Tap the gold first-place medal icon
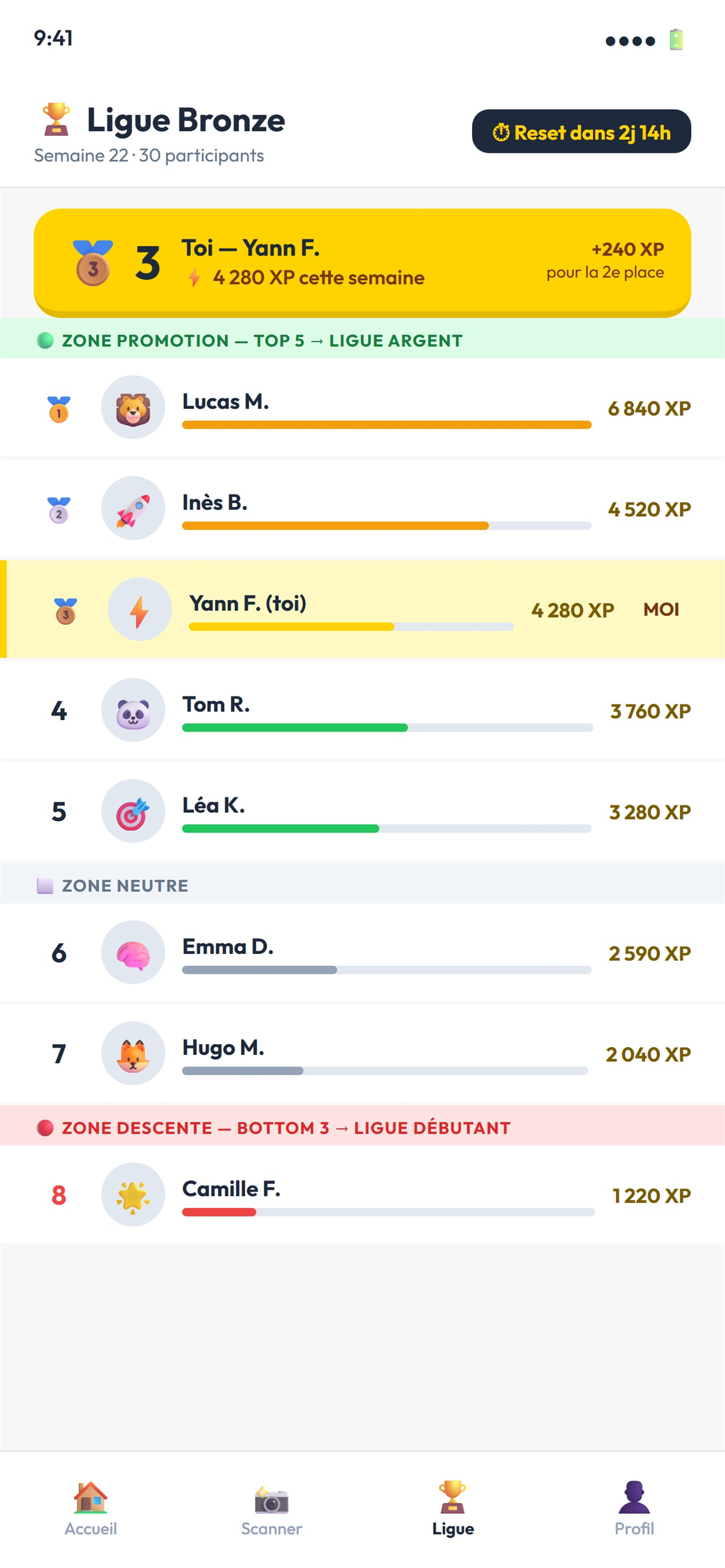Viewport: 725px width, 1568px height. tap(59, 409)
